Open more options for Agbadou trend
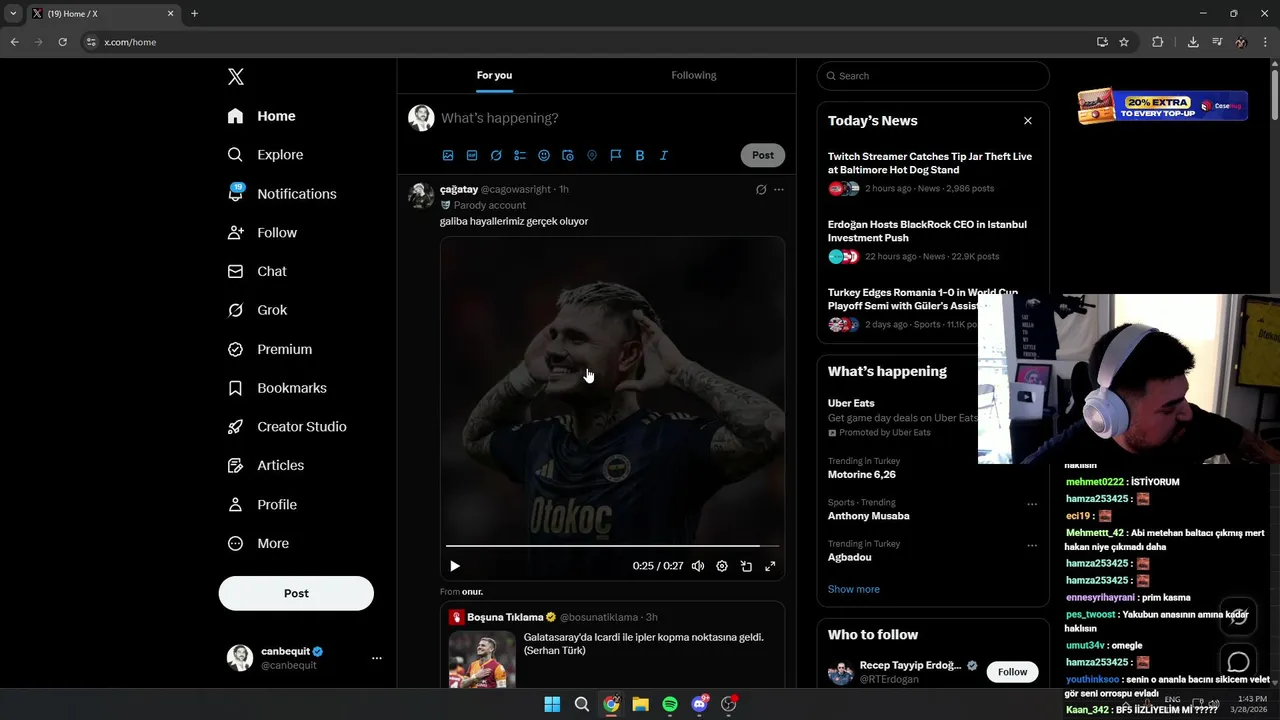The height and width of the screenshot is (720, 1280). click(x=1032, y=545)
